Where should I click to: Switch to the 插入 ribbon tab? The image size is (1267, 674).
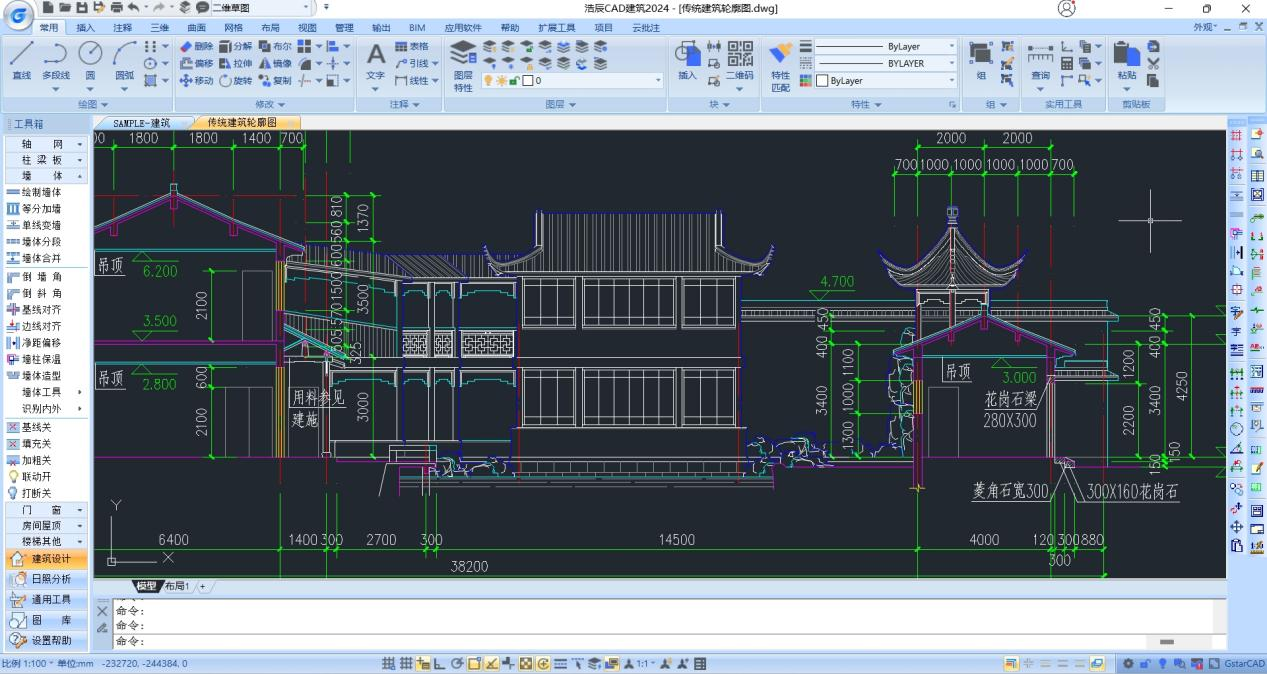(87, 27)
